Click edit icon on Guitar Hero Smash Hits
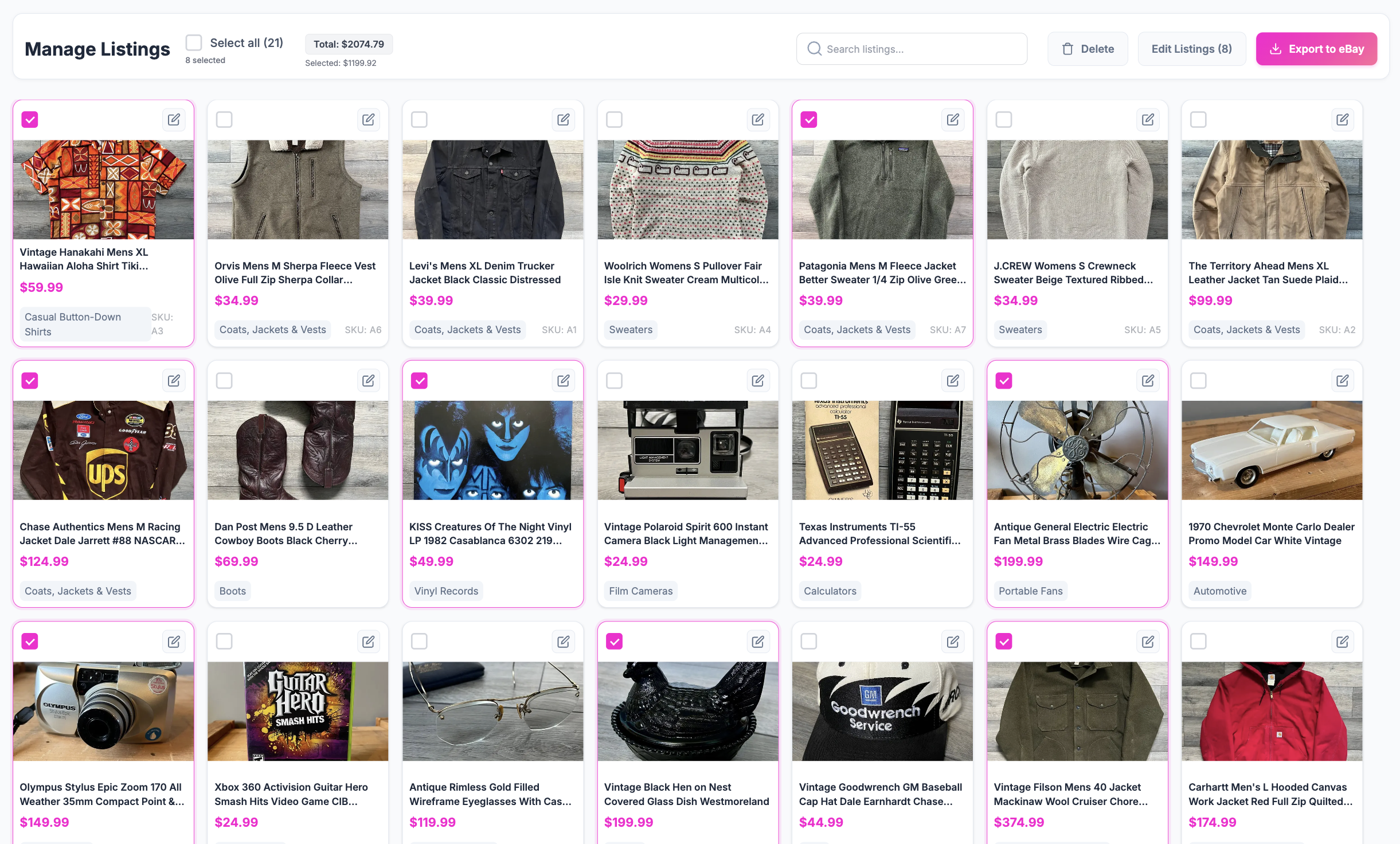The width and height of the screenshot is (1400, 844). point(368,641)
